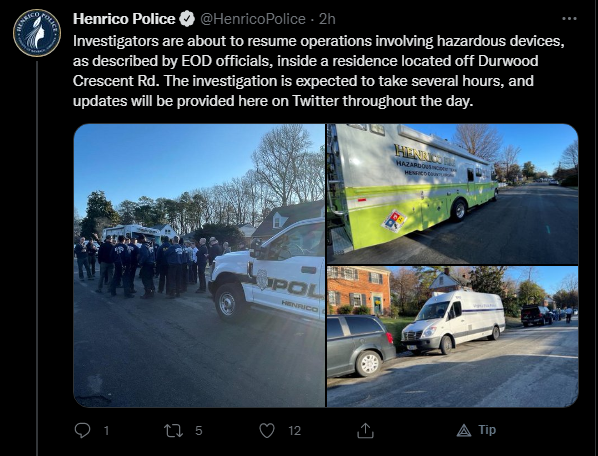The image size is (598, 456).
Task: Click the verified checkmark badge
Action: (x=187, y=19)
